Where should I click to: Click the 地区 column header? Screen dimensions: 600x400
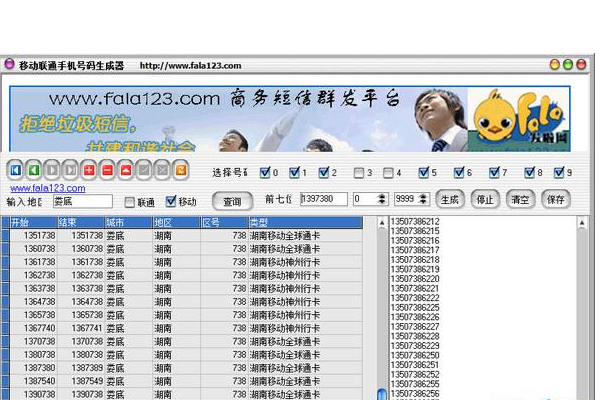[x=177, y=222]
